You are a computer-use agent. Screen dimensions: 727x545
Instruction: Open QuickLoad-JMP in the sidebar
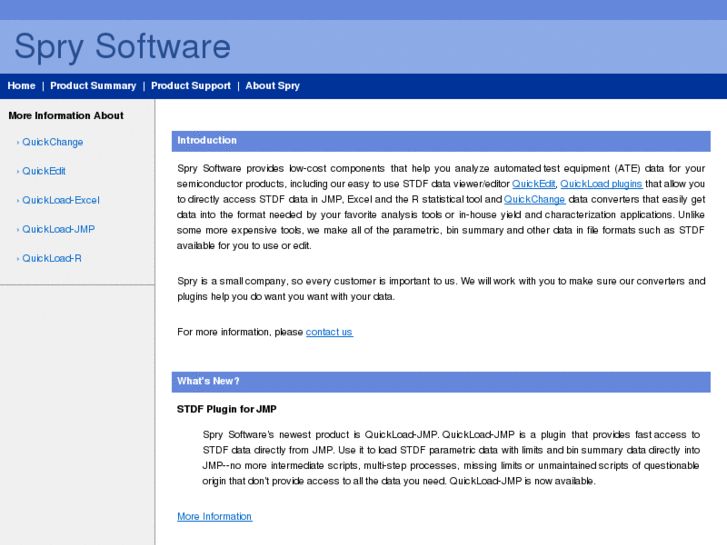pos(58,229)
